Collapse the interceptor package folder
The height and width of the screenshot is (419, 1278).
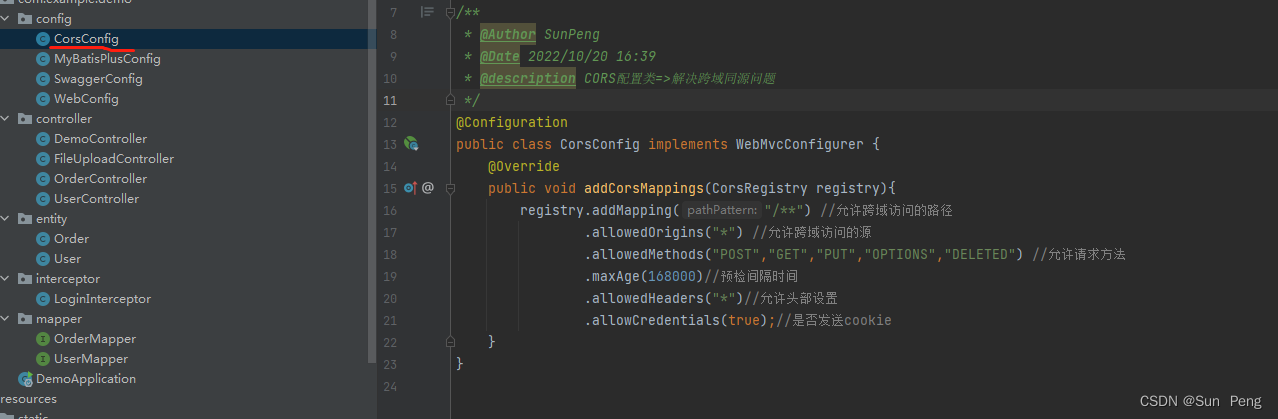point(7,279)
